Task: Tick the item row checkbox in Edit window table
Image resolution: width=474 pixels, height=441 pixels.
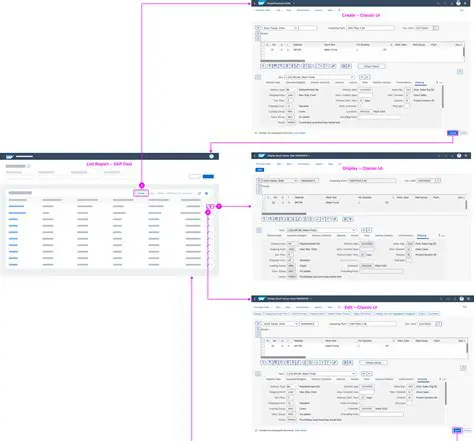Action: coord(263,346)
